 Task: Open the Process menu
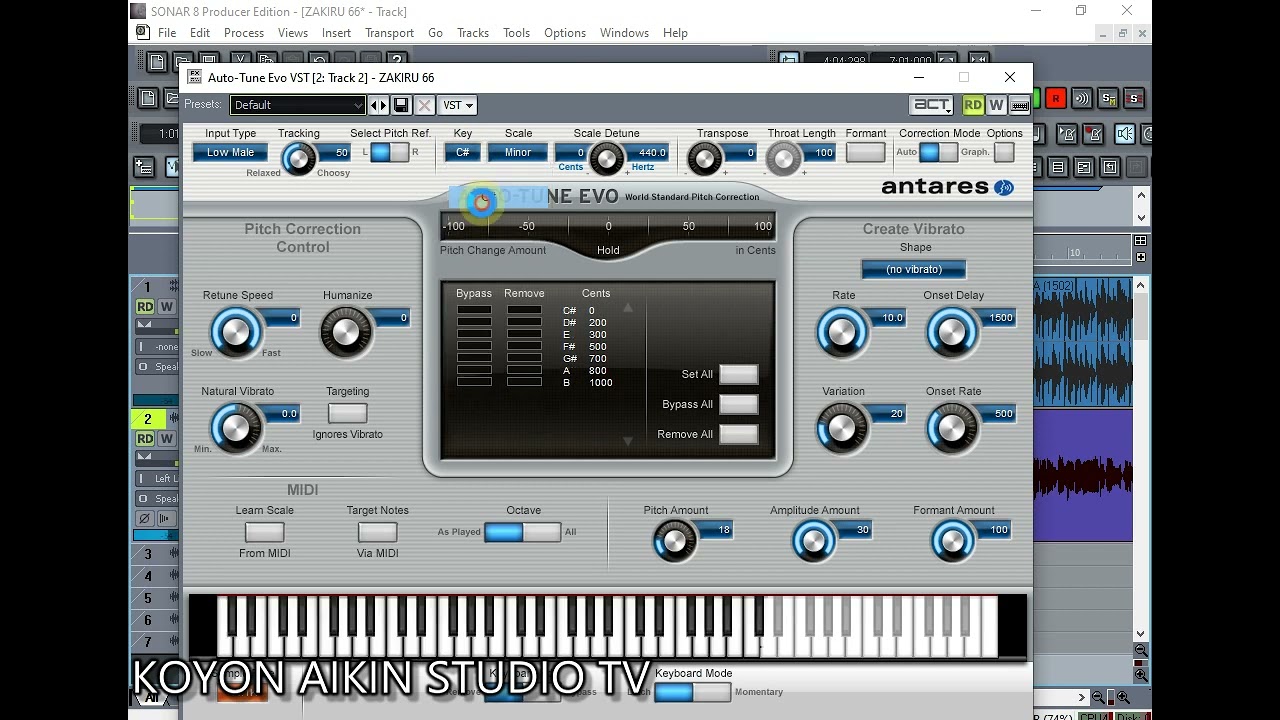(x=244, y=33)
